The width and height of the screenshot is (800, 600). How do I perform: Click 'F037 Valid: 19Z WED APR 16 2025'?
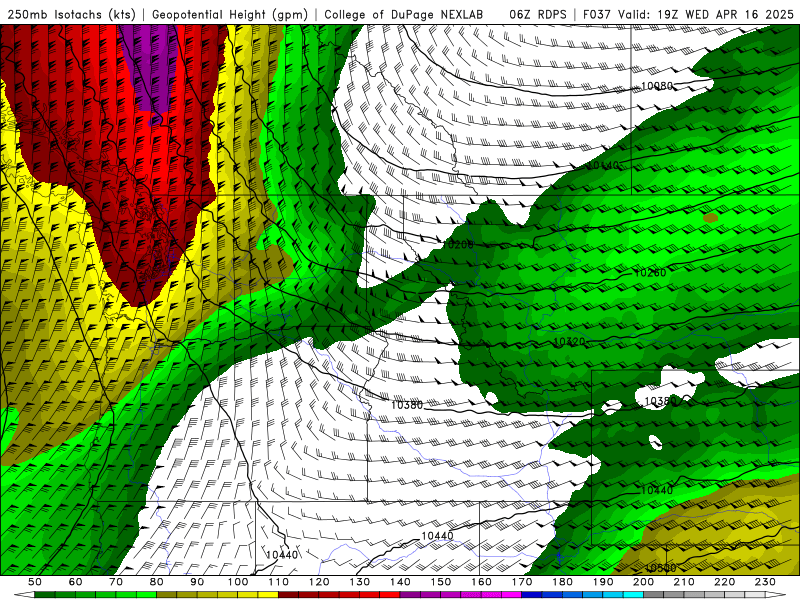[688, 15]
